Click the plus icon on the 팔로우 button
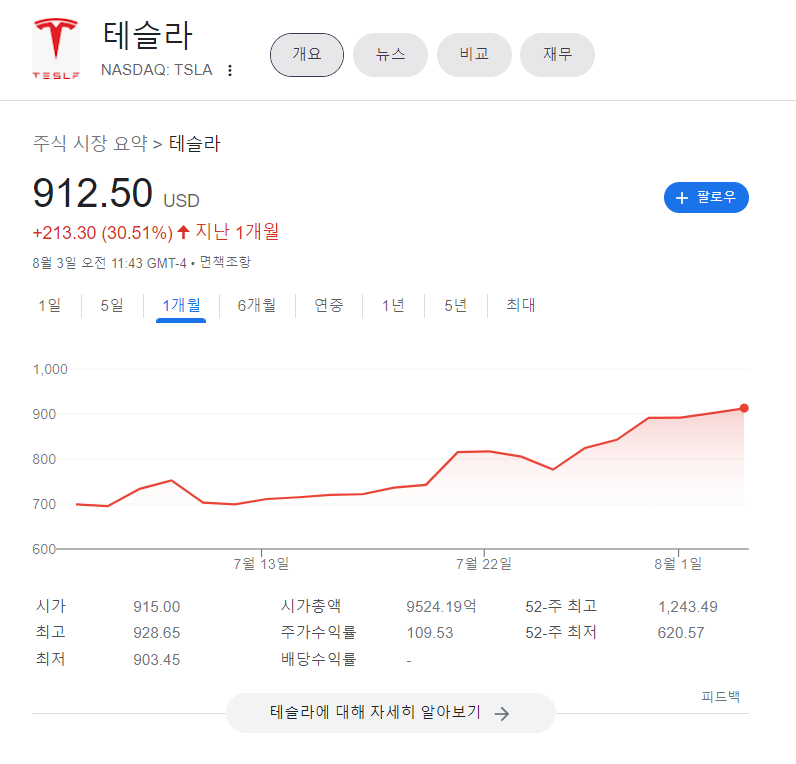 682,197
